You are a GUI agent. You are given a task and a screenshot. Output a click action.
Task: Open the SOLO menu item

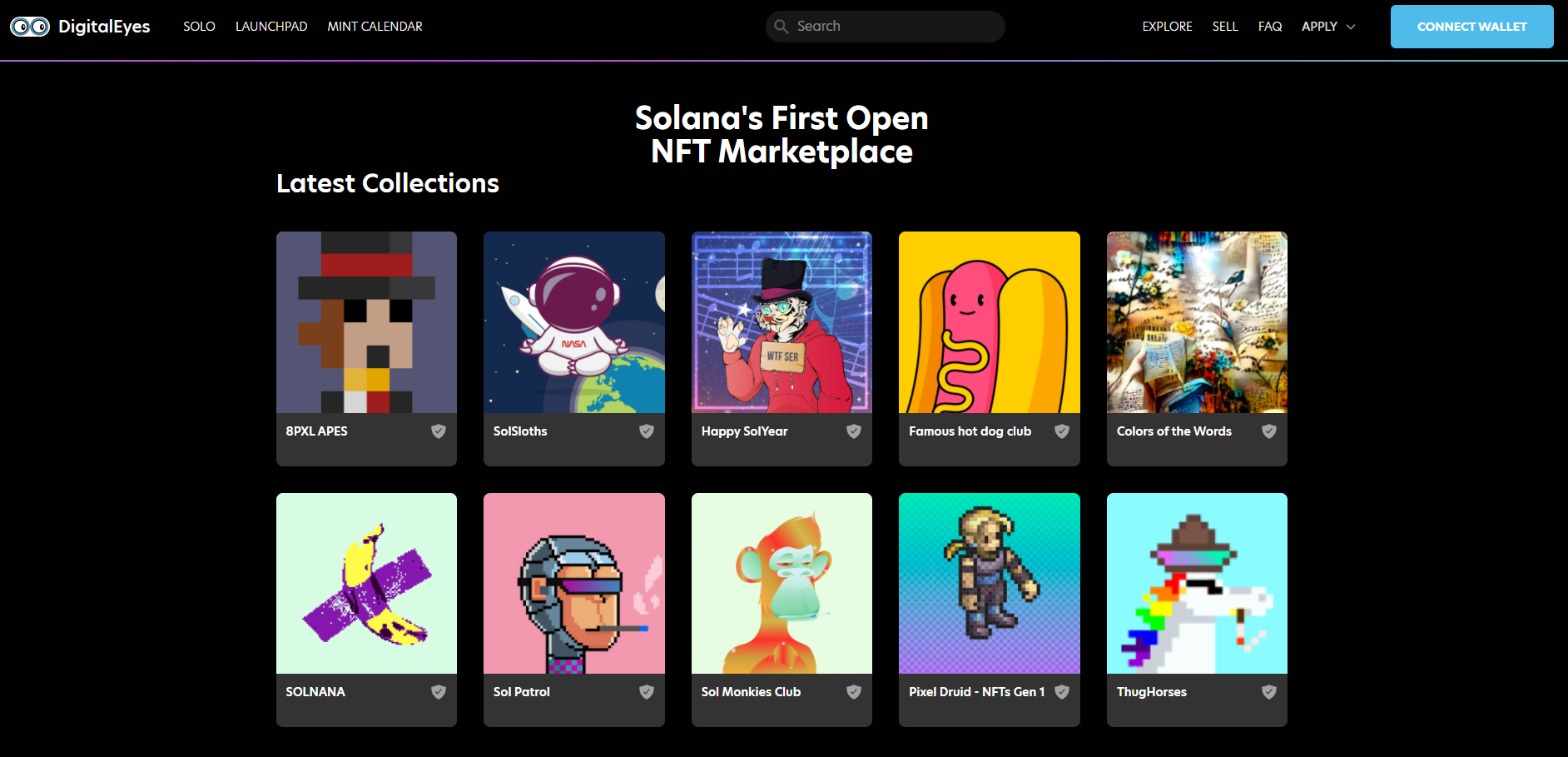click(x=200, y=27)
